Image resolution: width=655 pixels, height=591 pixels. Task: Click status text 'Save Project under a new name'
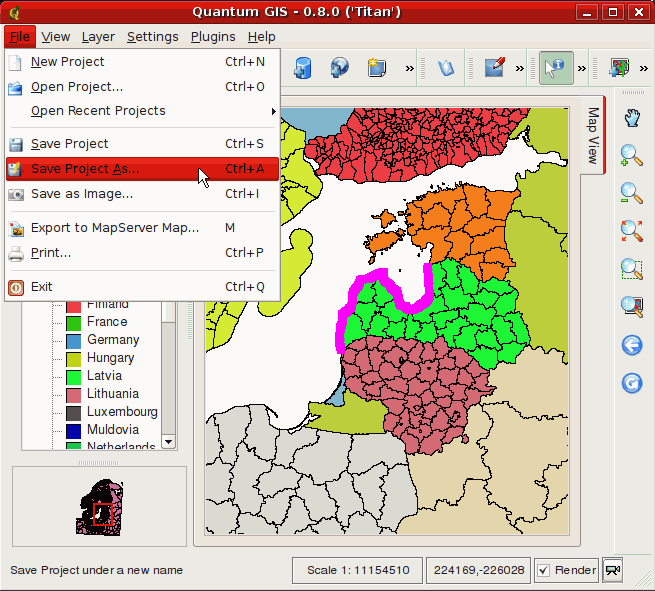(x=96, y=570)
